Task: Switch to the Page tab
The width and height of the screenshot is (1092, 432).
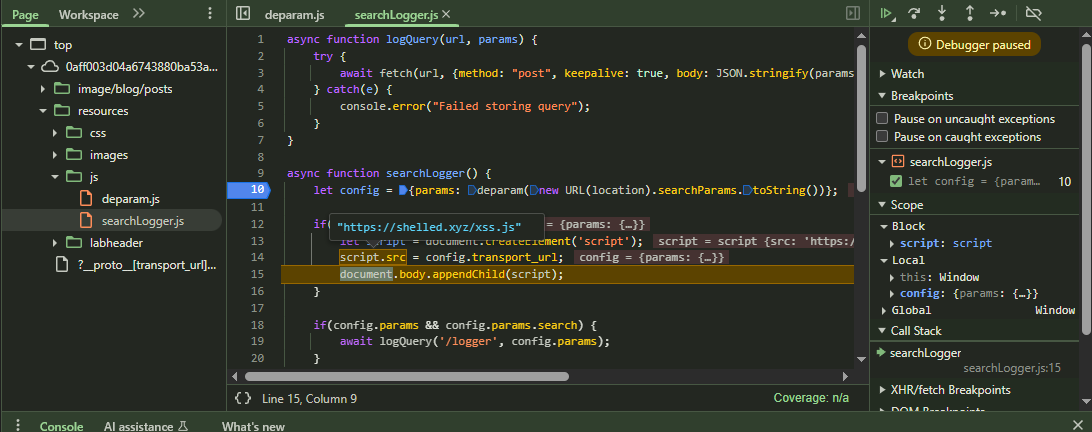Action: tap(26, 14)
